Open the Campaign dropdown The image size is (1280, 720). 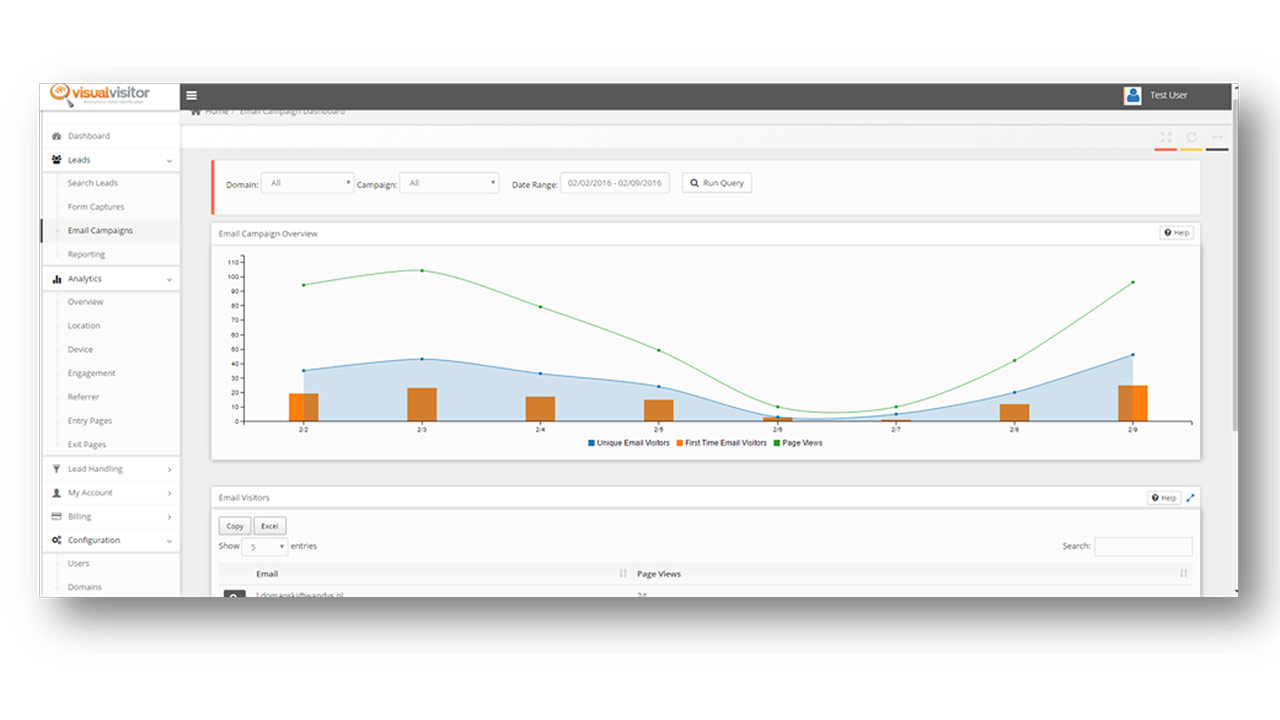tap(449, 183)
